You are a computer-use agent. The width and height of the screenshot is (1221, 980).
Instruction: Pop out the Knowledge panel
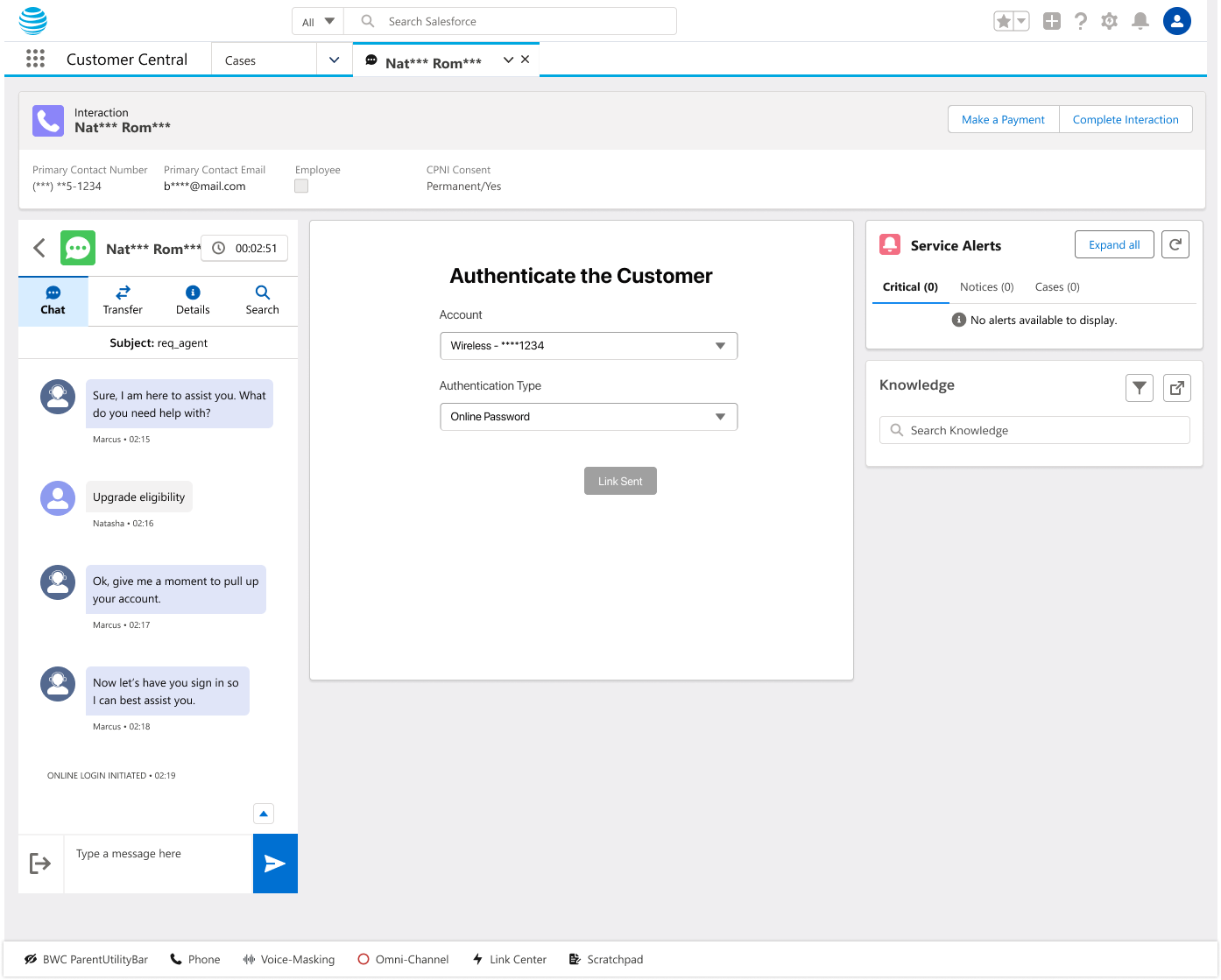(1177, 387)
